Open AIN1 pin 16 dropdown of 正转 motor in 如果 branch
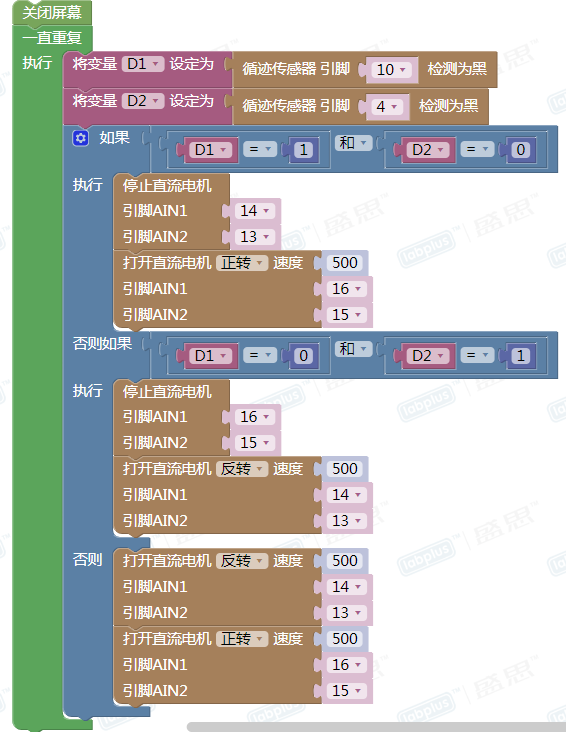The height and width of the screenshot is (732, 566). [347, 289]
